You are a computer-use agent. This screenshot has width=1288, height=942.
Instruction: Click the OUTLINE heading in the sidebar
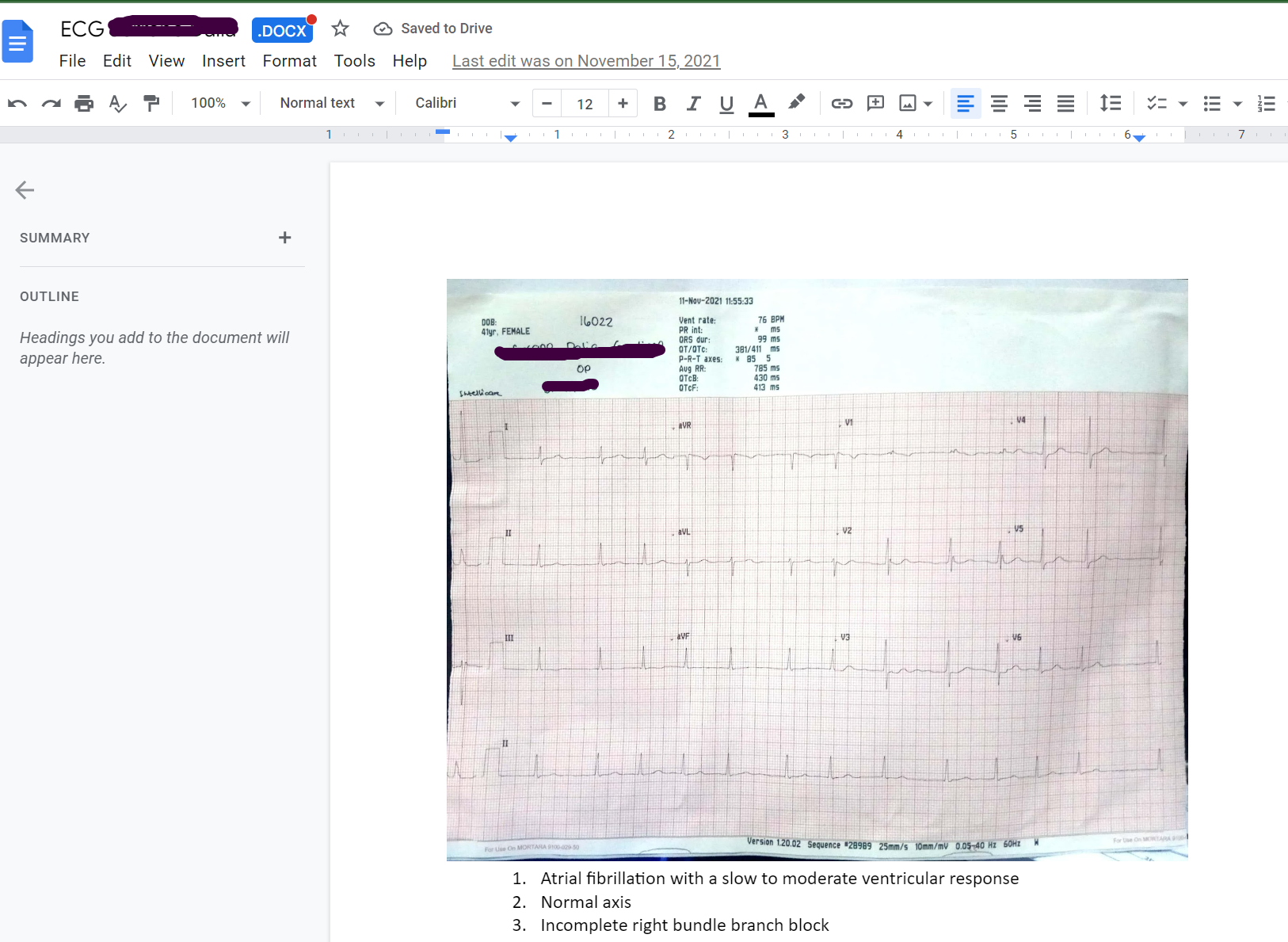(x=49, y=296)
